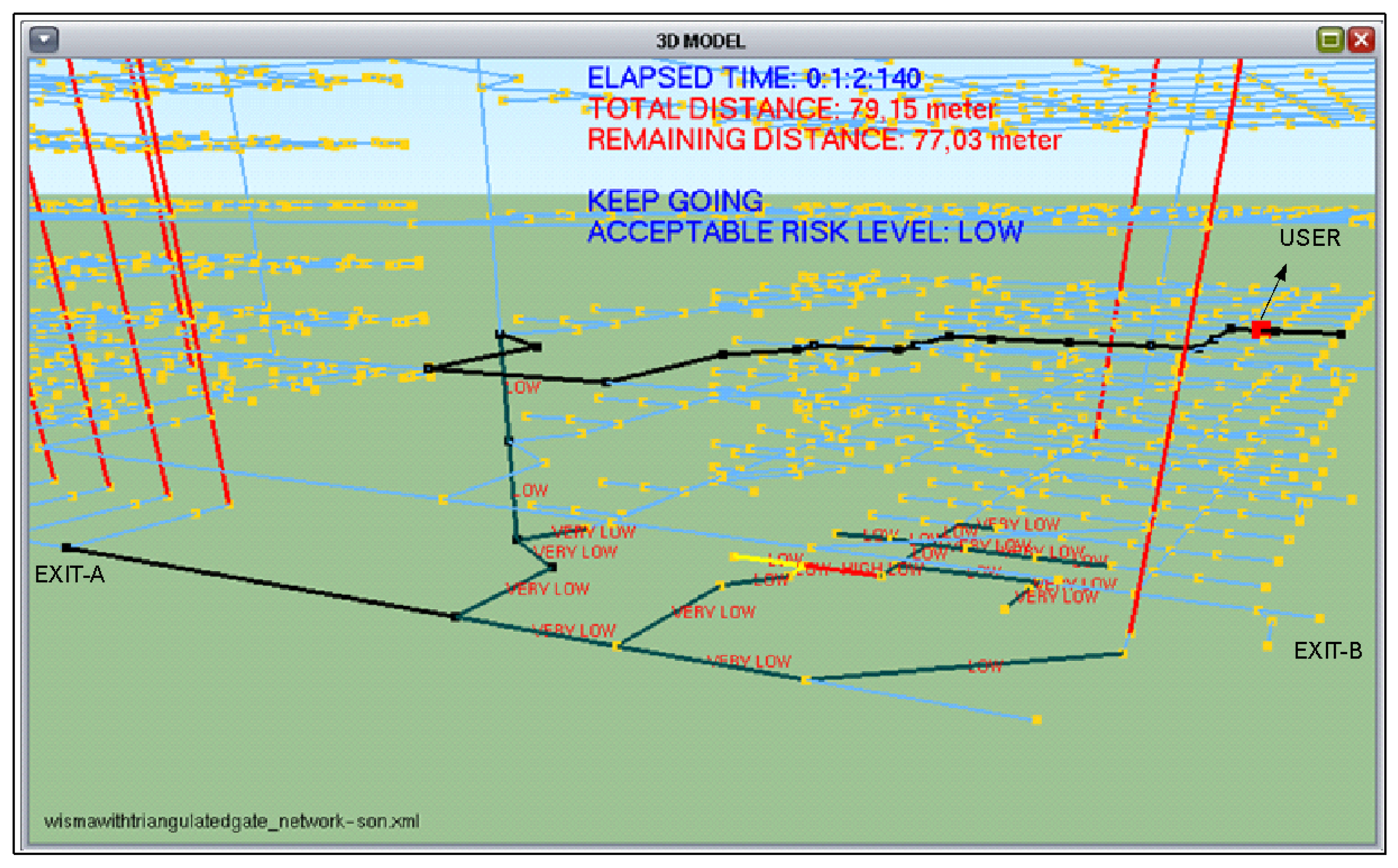The image size is (1398, 868).
Task: Click the green maximize window icon
Action: click(x=1330, y=40)
